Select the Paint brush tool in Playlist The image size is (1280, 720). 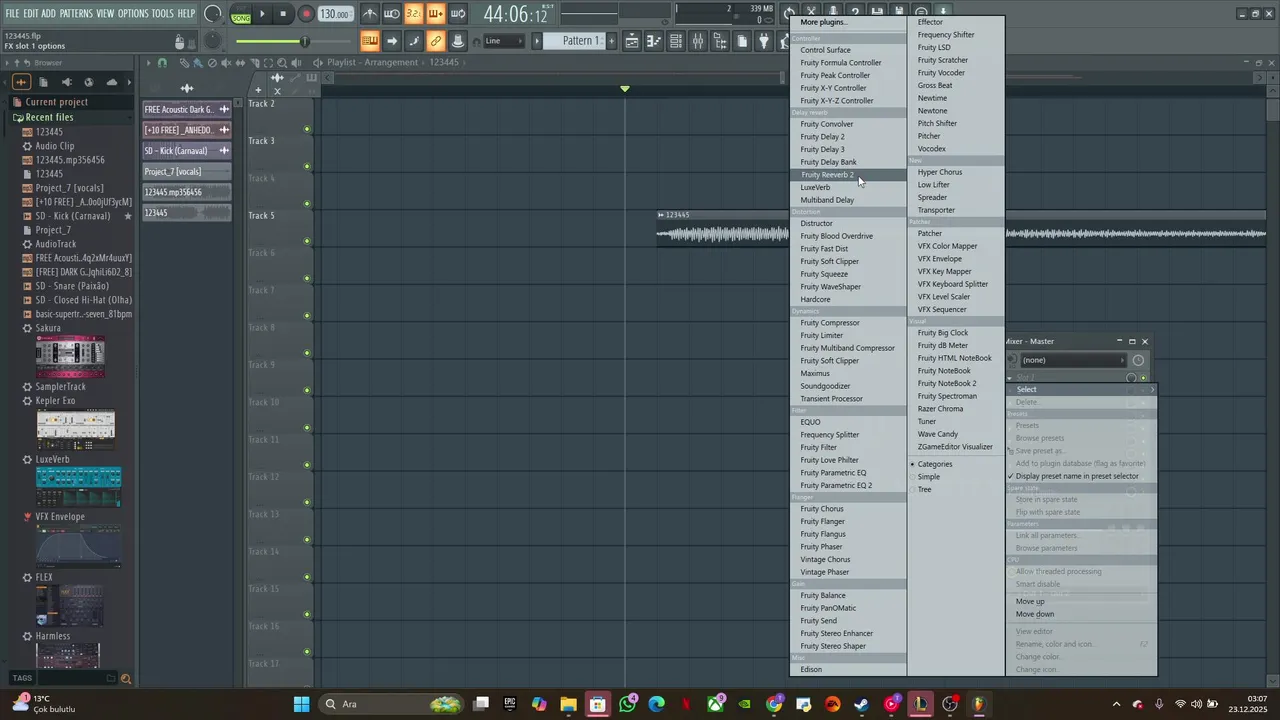tap(198, 63)
